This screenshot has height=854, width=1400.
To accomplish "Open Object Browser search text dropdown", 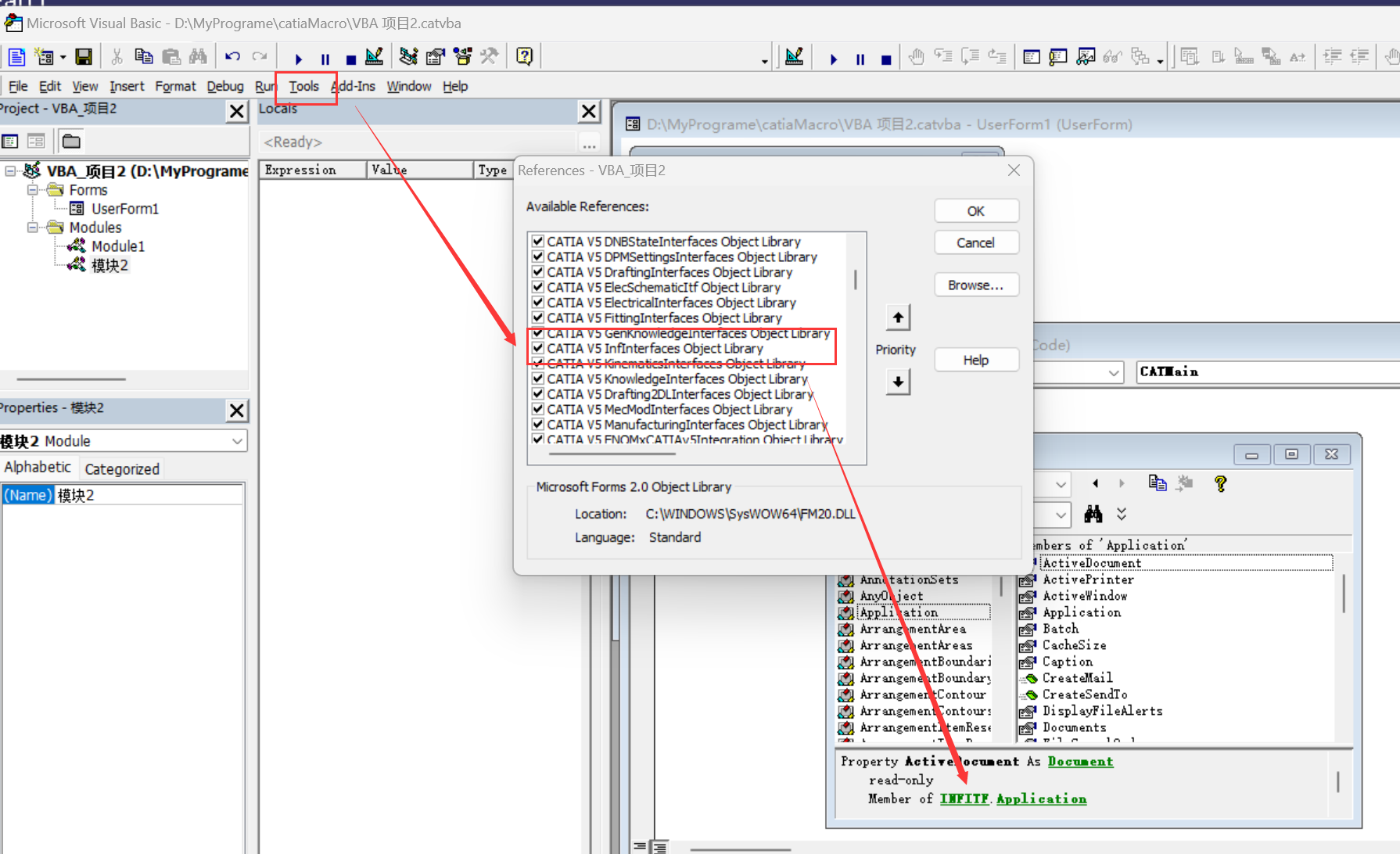I will (1060, 515).
